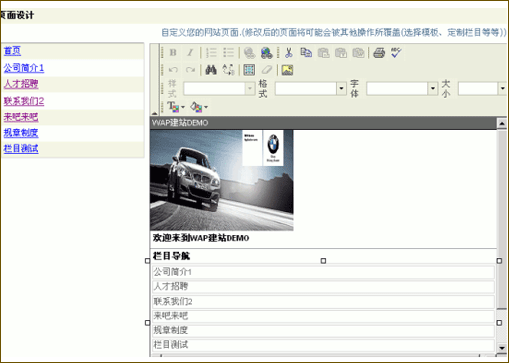Insert a bulleted list
This screenshot has width=509, height=363.
[x=229, y=53]
